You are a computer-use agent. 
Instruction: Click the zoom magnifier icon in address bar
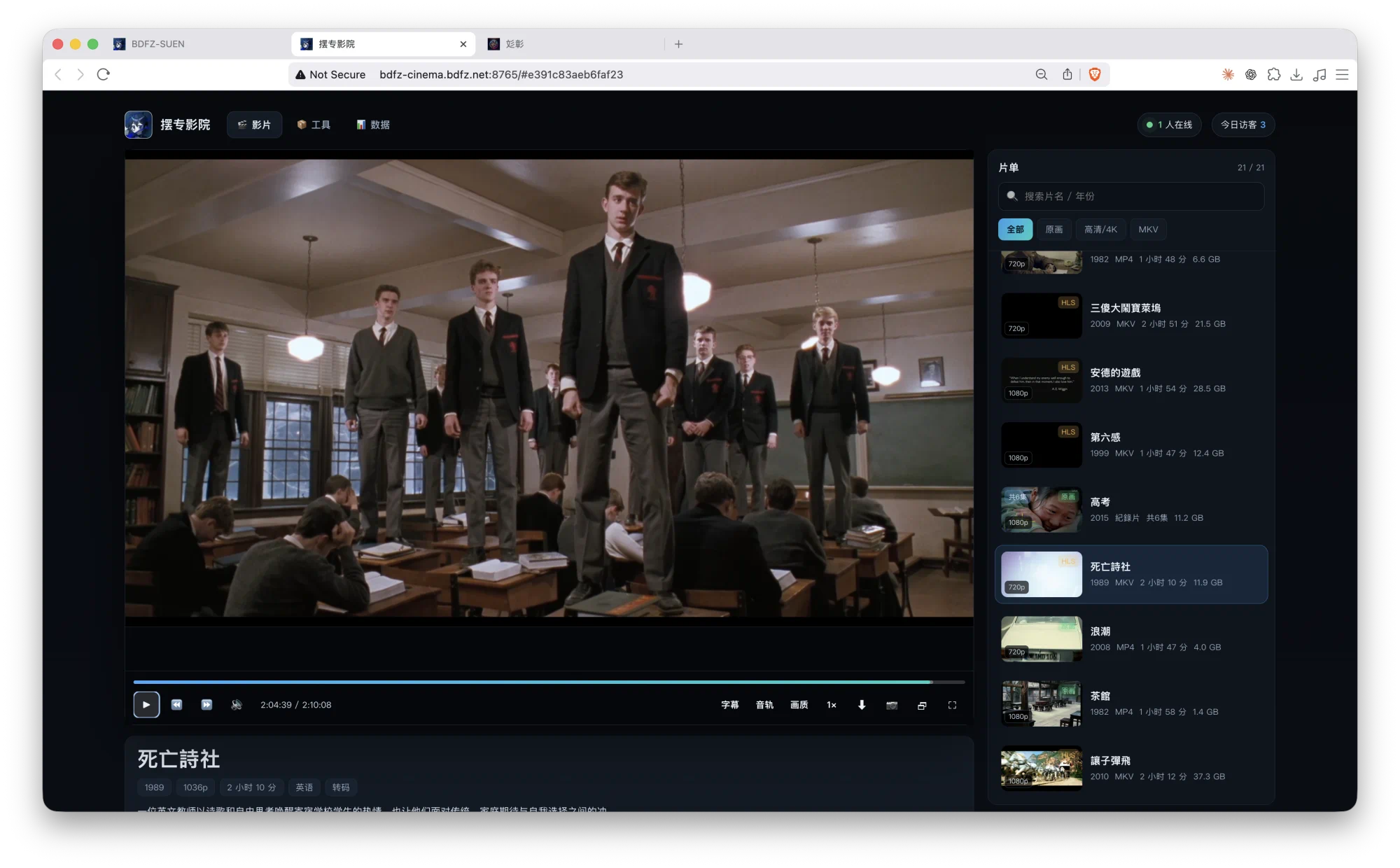tap(1042, 74)
